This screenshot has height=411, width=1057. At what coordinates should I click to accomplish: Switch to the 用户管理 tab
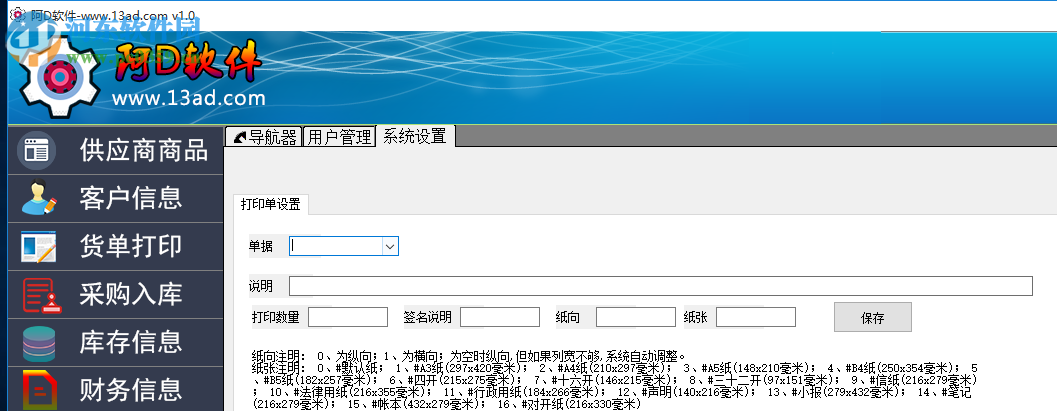point(339,137)
